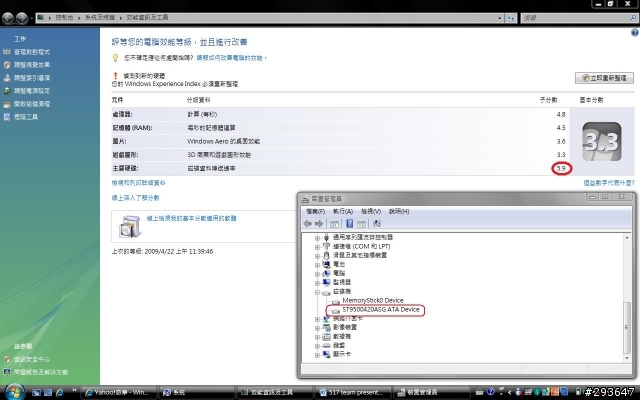This screenshot has width=640, height=400.
Task: Click the 進階工具 icon in the sidebar
Action: tap(7, 117)
